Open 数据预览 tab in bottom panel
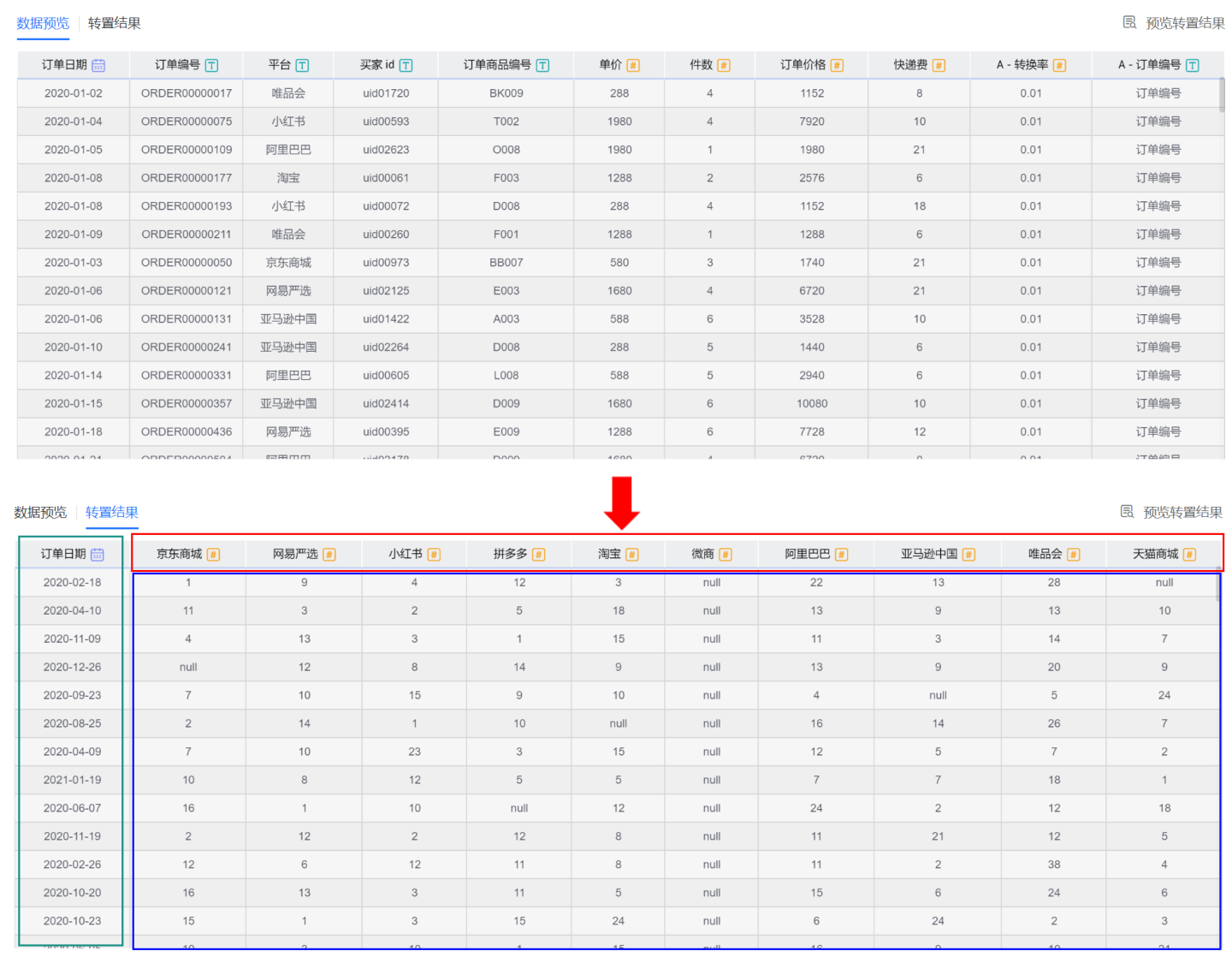The image size is (1232, 957). pyautogui.click(x=40, y=512)
